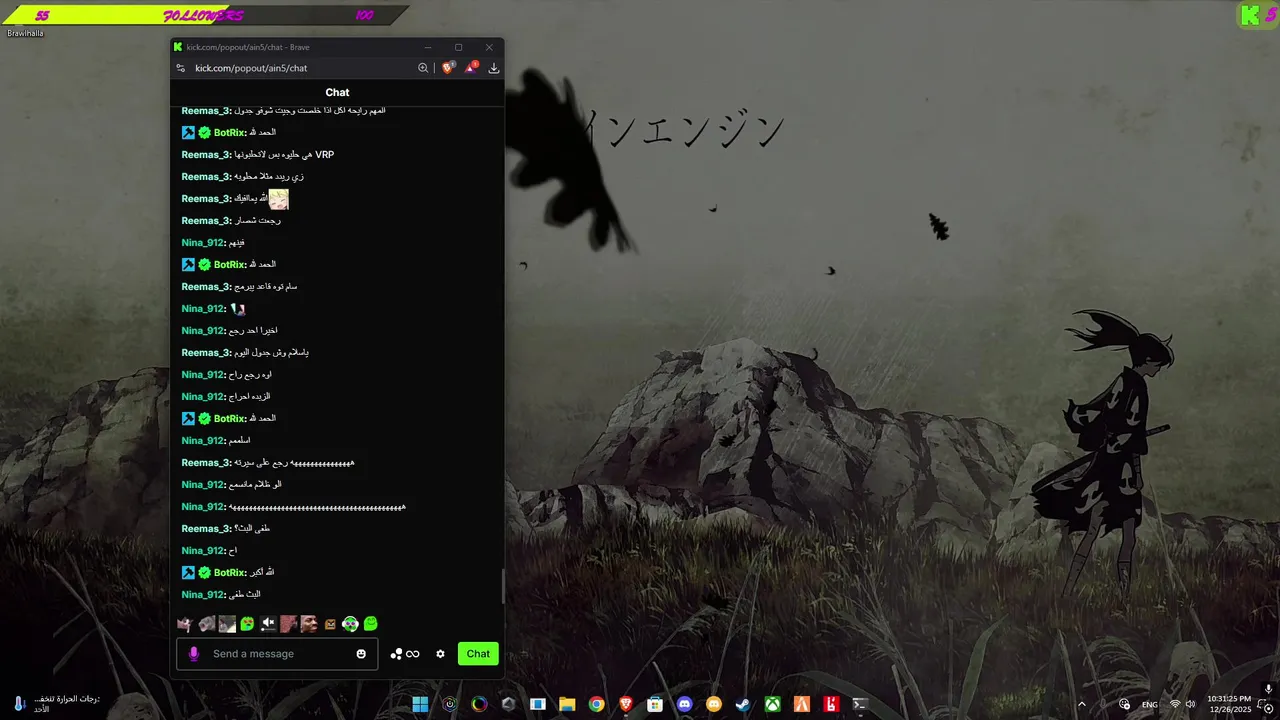
Task: Switch to Brave browser in taskbar
Action: pyautogui.click(x=626, y=704)
